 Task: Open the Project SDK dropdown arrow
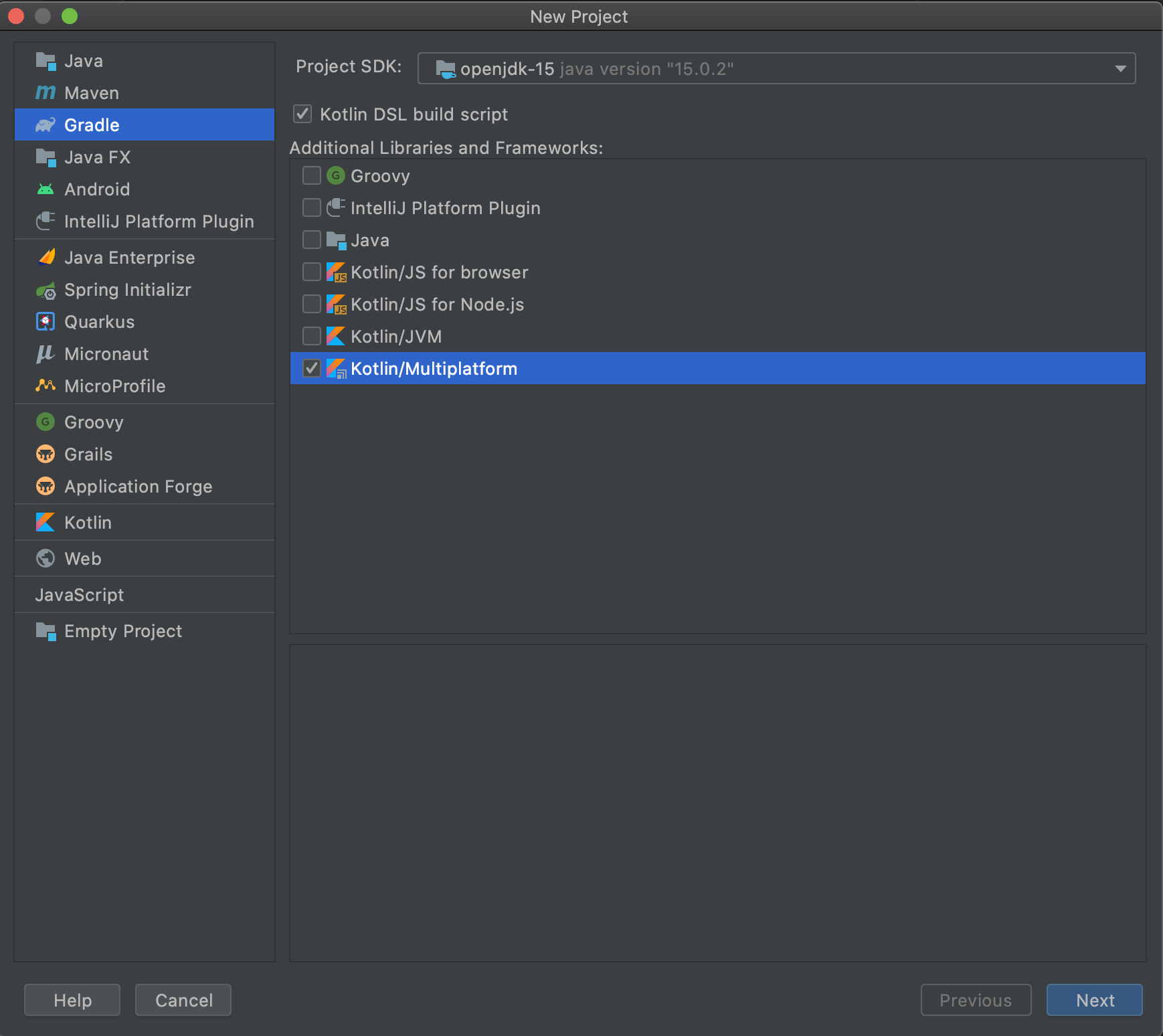pos(1120,69)
